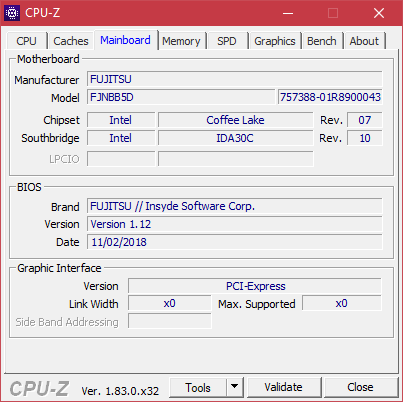
Task: Click the Manufacturer field showing FUJITSU
Action: [235, 79]
